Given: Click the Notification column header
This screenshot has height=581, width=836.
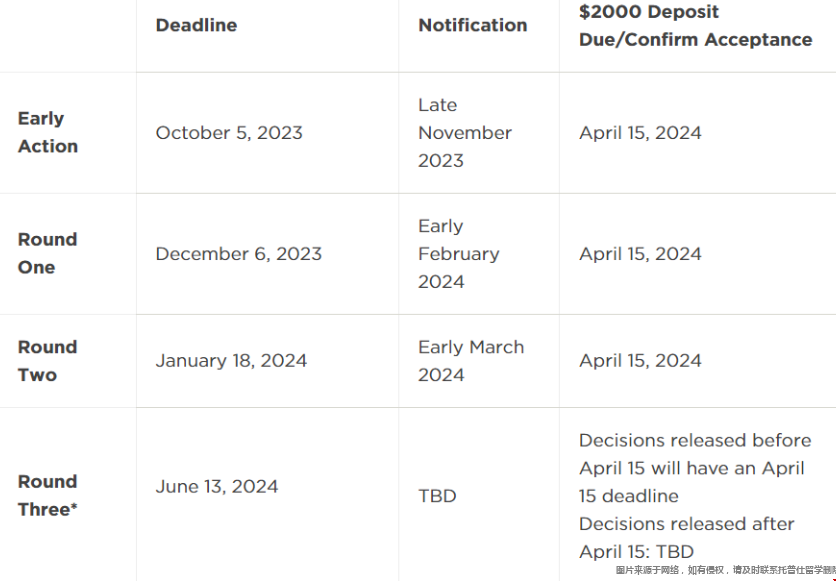Looking at the screenshot, I should [472, 25].
